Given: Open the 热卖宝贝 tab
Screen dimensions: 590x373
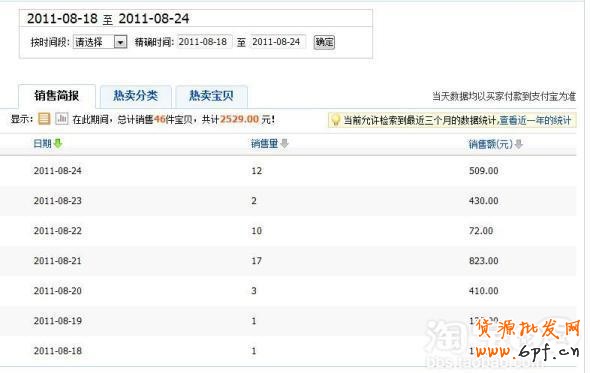Looking at the screenshot, I should tap(211, 96).
